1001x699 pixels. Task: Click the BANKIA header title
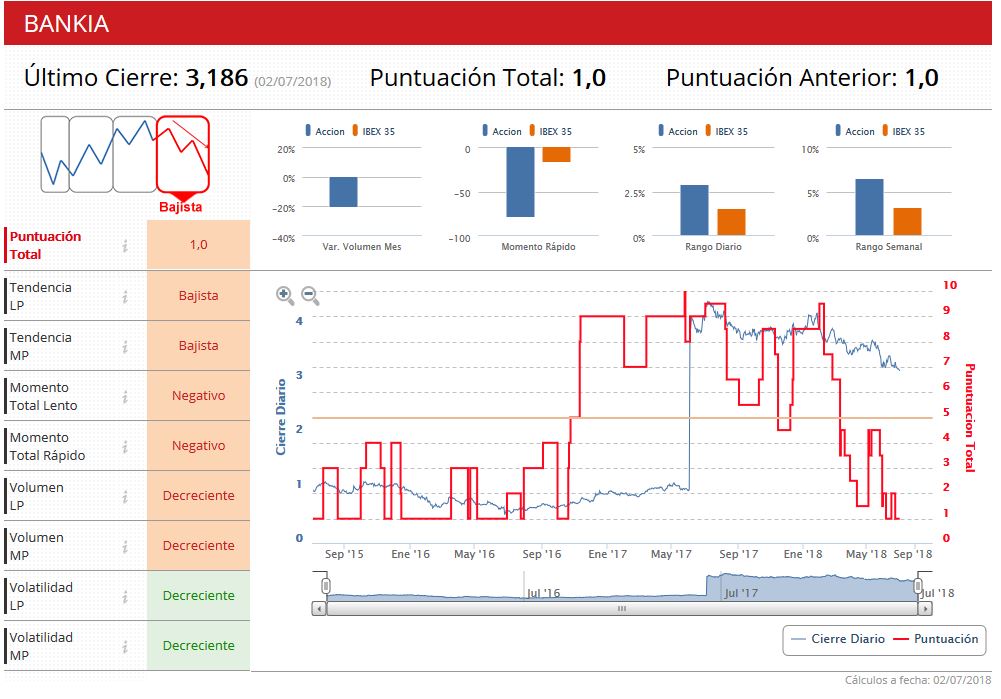tap(66, 24)
